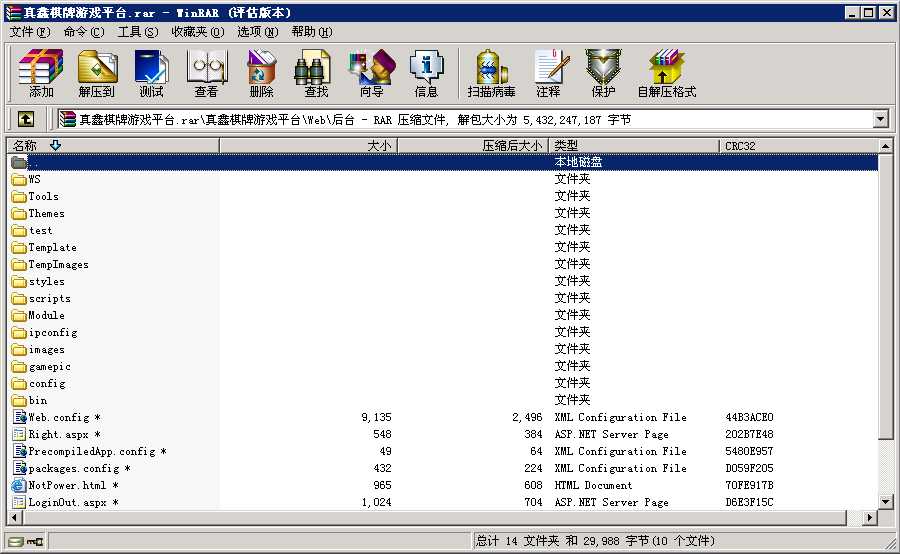This screenshot has width=900, height=554.
Task: Click CRC32 value 44B3ACE0
Action: (x=749, y=417)
